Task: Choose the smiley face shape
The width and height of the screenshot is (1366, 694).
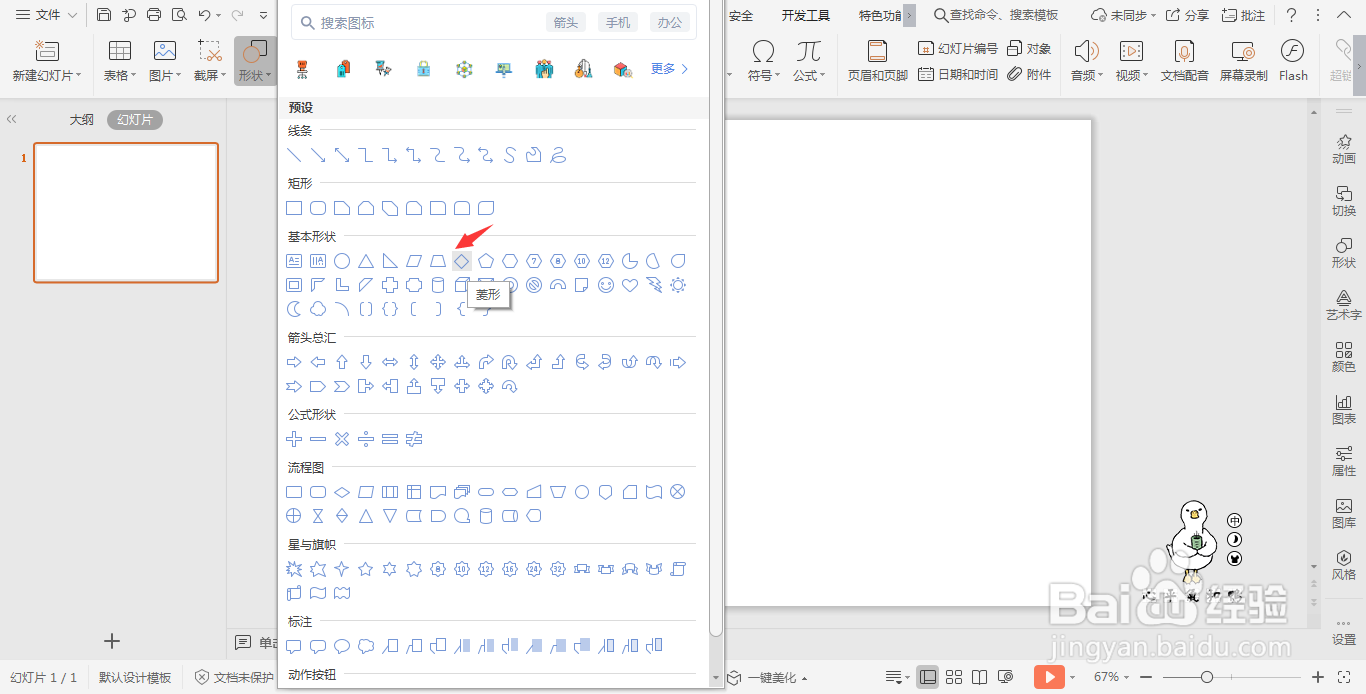Action: 606,285
